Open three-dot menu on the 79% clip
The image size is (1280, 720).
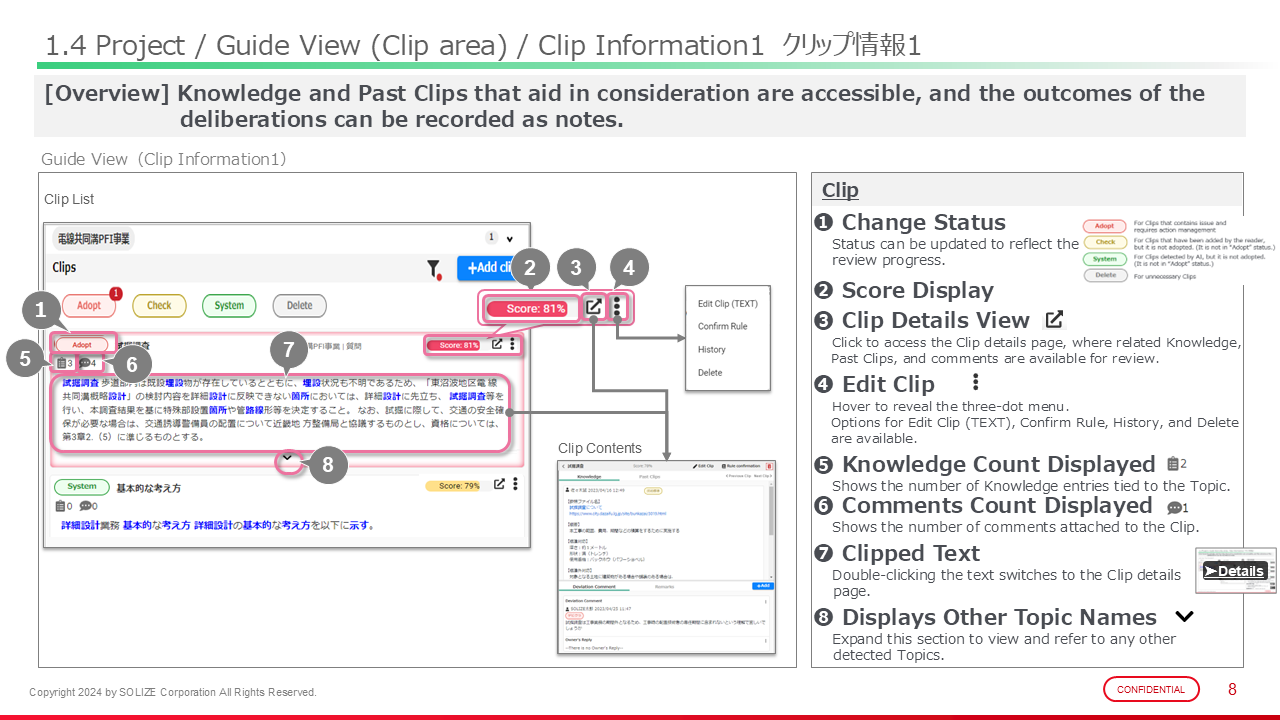coord(514,485)
